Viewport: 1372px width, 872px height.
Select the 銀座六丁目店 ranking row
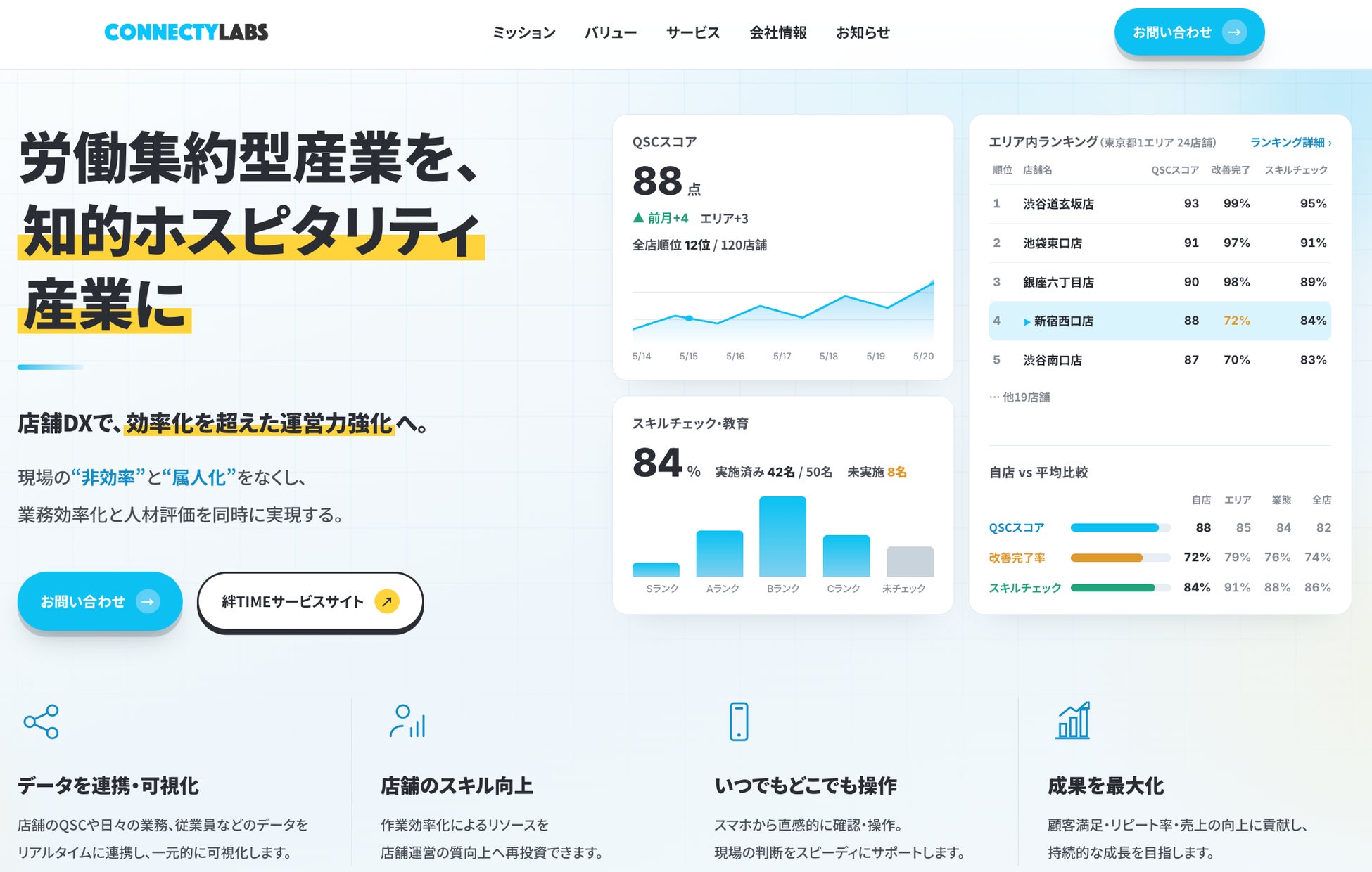[x=1160, y=282]
